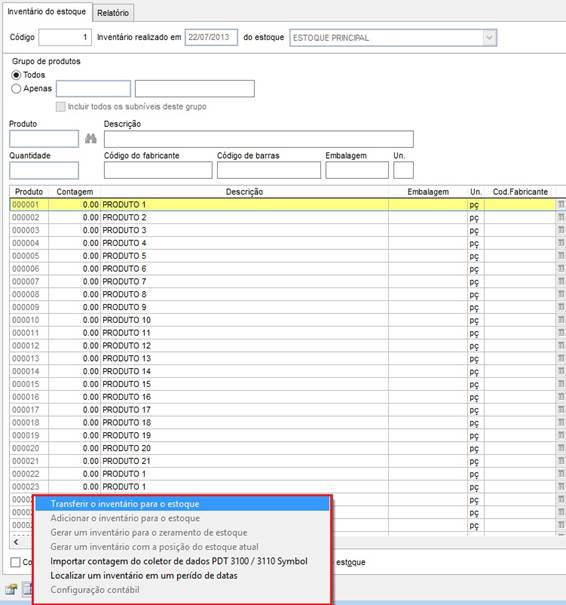Select Configuração contábil menu entry
The height and width of the screenshot is (605, 566).
point(182,590)
